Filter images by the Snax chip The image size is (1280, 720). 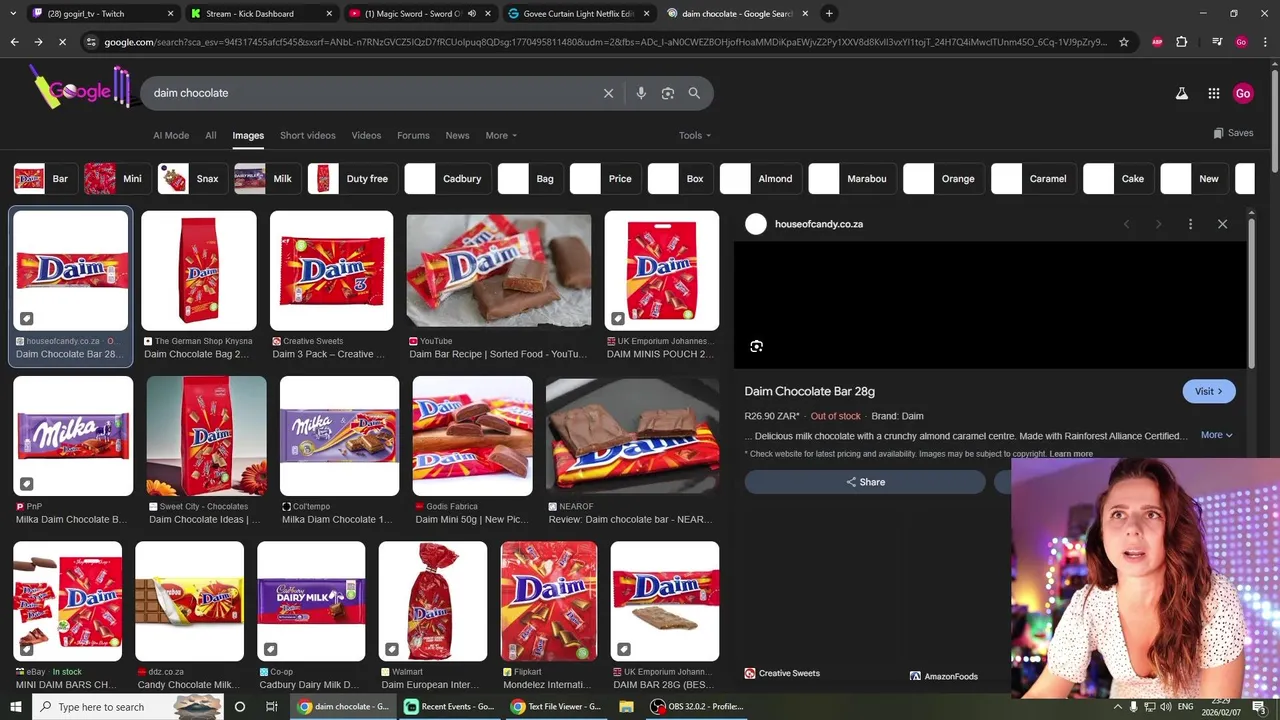click(191, 179)
